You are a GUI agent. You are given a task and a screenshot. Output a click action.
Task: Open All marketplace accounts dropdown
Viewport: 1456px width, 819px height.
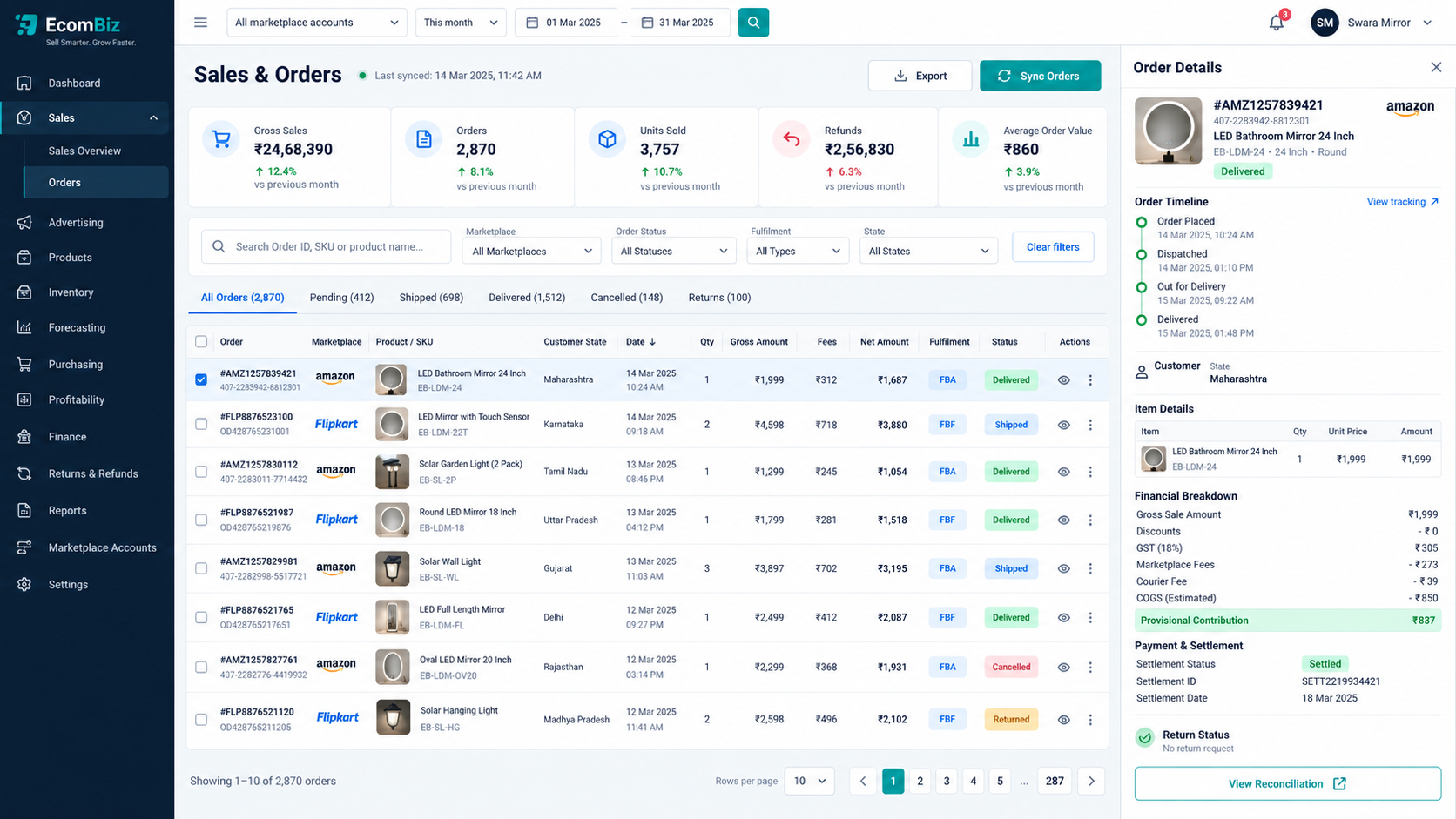(x=317, y=23)
